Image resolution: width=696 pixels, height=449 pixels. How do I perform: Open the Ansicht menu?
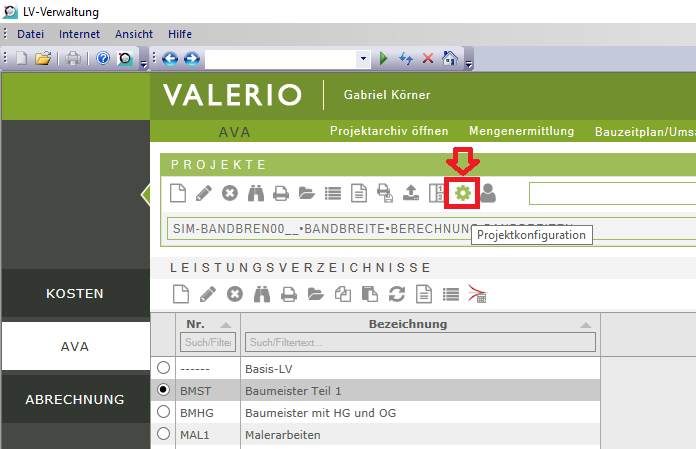[134, 33]
